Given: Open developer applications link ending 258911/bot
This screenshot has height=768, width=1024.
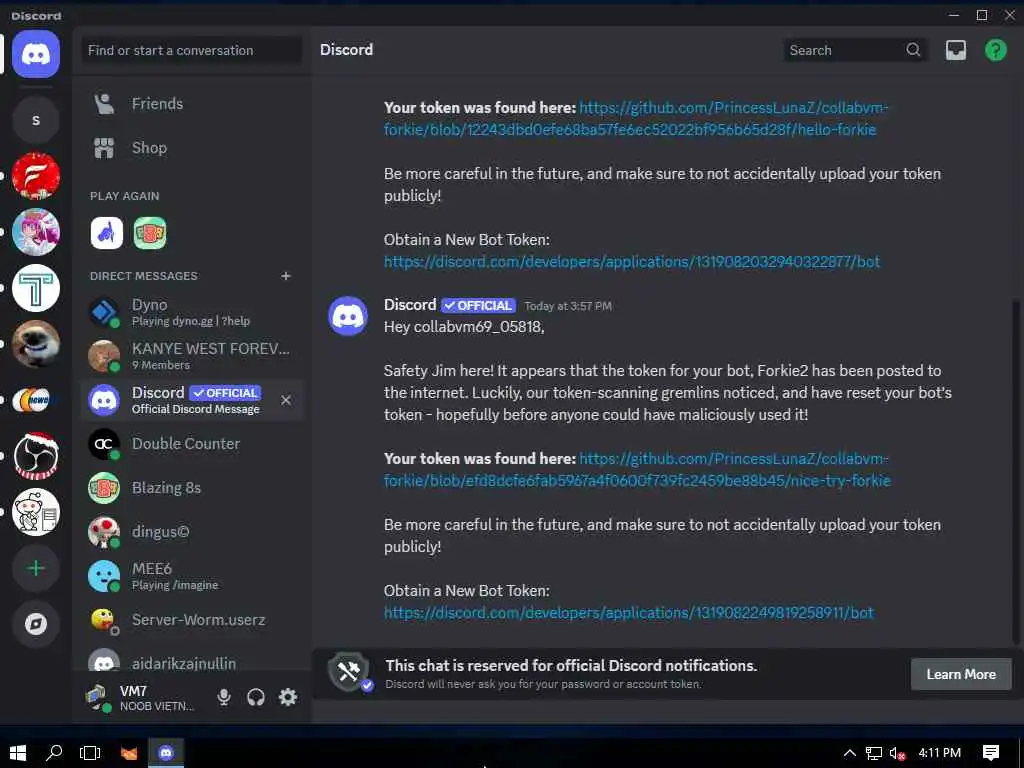Looking at the screenshot, I should click(x=628, y=613).
